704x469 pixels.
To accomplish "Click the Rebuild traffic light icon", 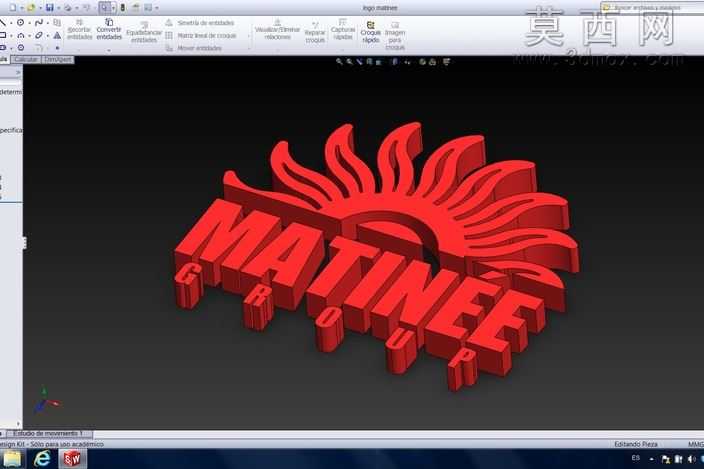I will click(x=123, y=8).
